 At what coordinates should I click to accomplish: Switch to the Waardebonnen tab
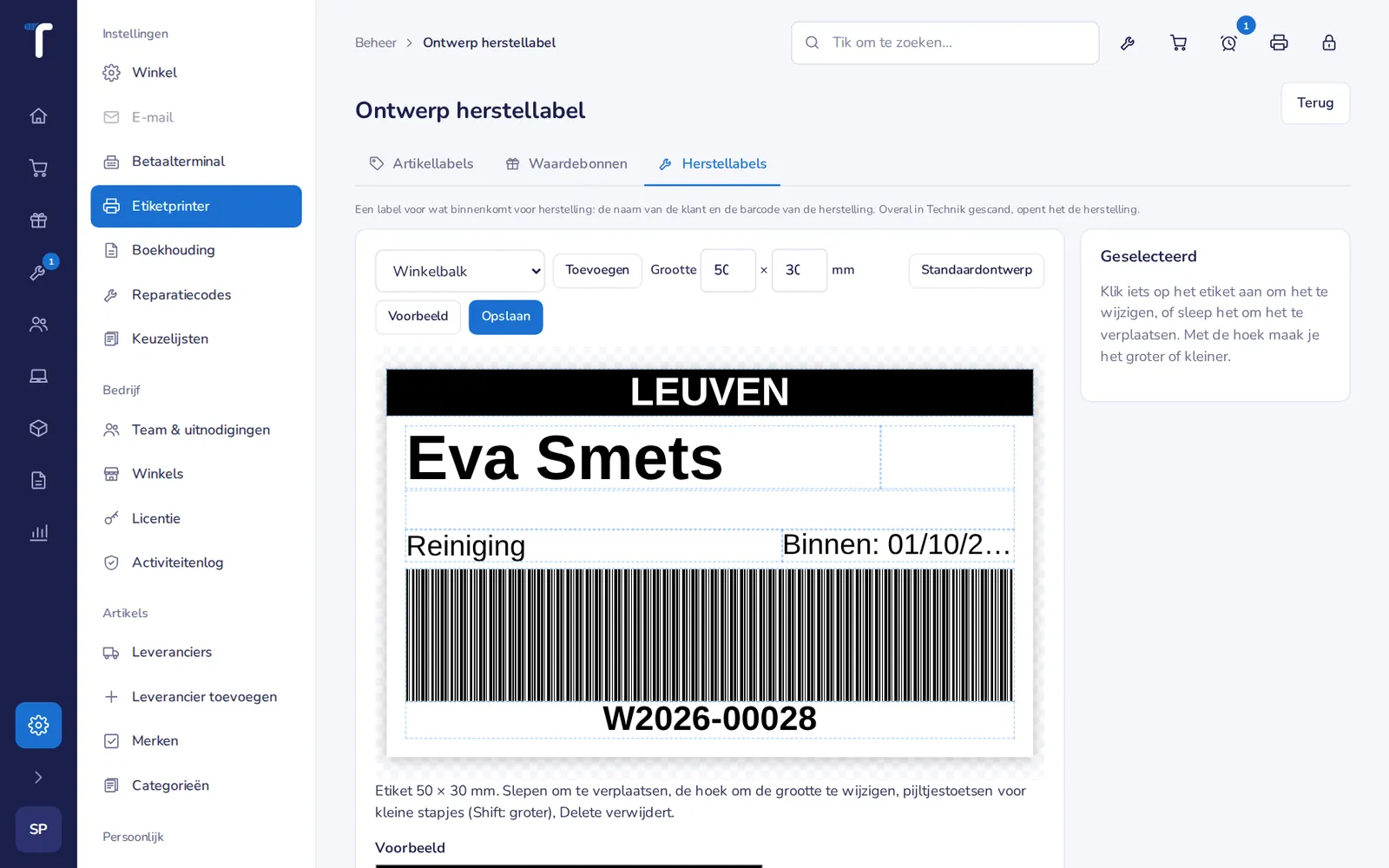pyautogui.click(x=566, y=163)
